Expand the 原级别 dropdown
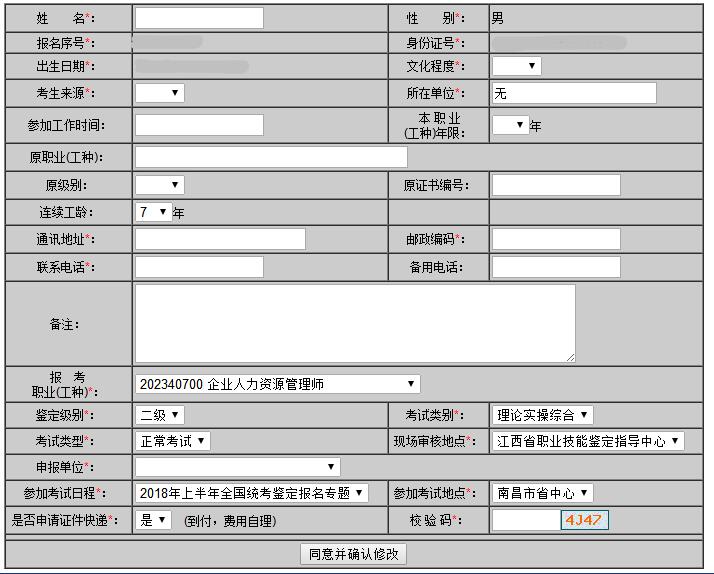The image size is (714, 574). tap(160, 185)
